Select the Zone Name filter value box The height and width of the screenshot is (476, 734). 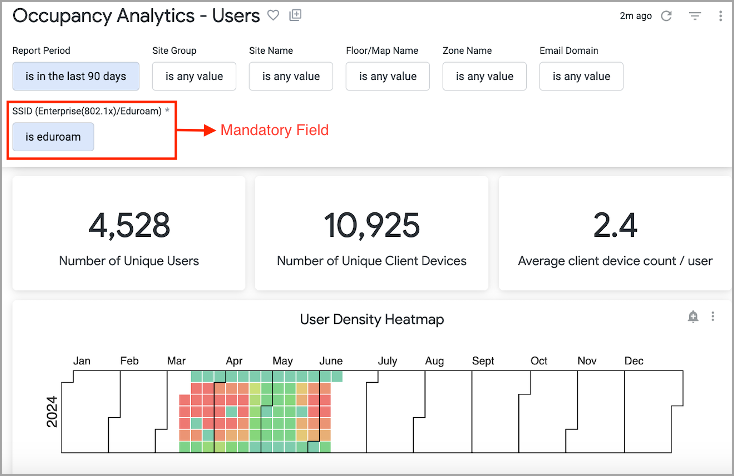click(484, 76)
